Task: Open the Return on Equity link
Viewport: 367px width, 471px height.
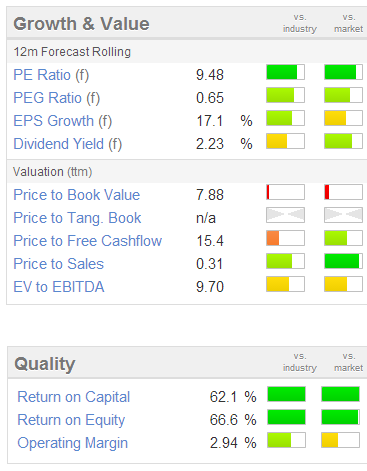Action: pos(71,420)
